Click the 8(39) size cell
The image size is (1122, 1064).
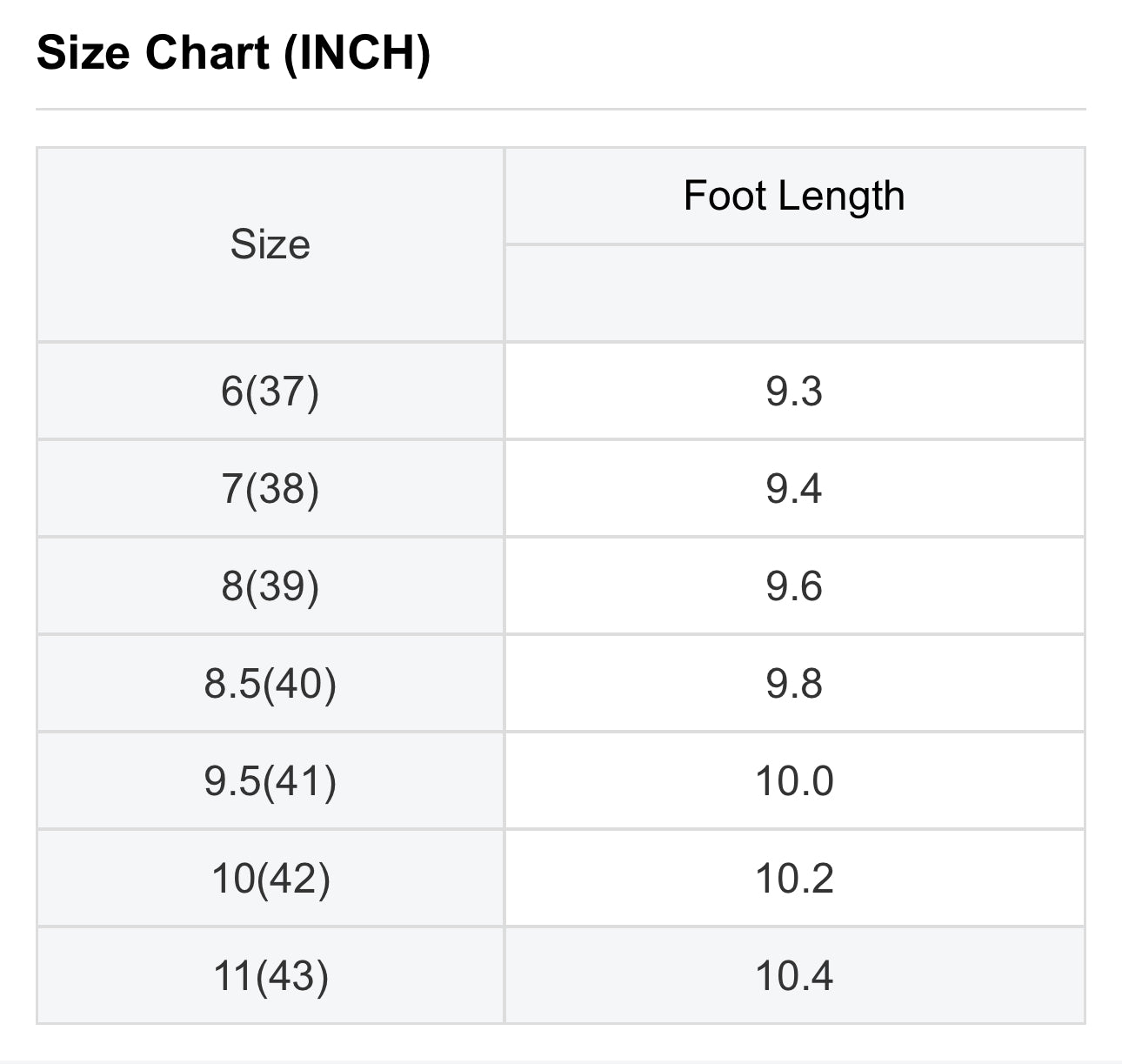270,586
